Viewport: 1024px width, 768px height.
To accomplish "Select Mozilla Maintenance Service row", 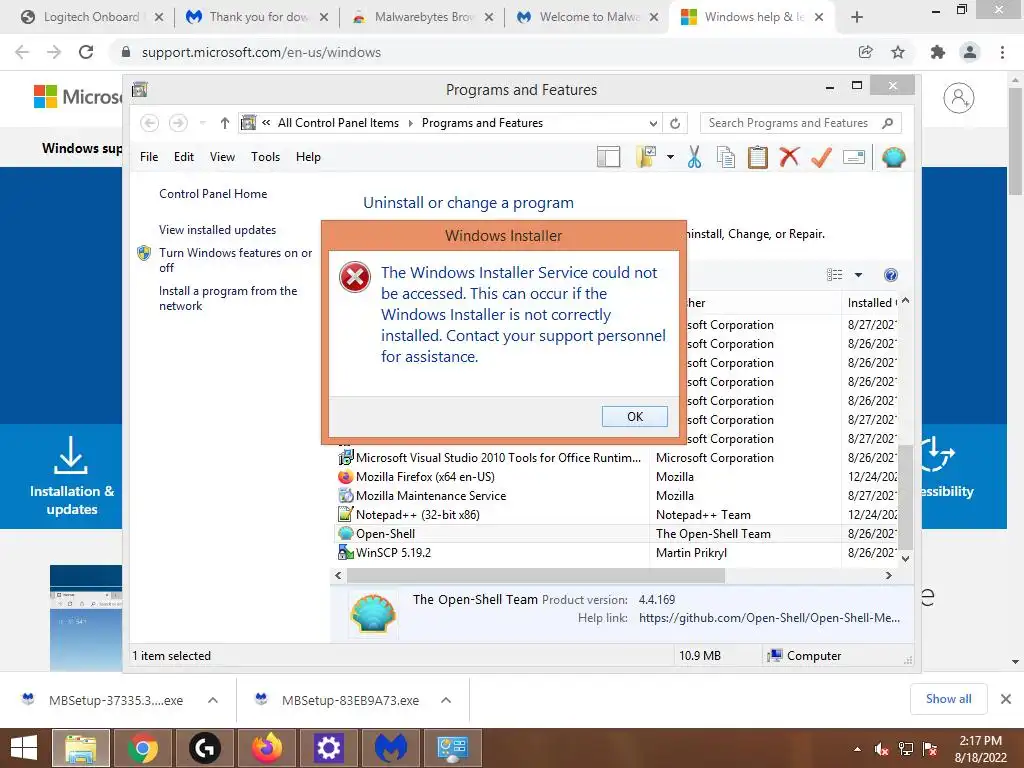I will tap(616, 496).
